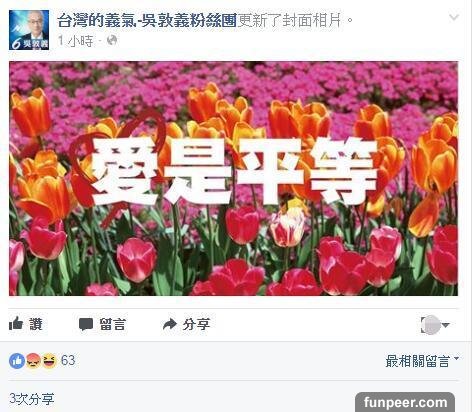Screen dimensions: 475x412
Task: Click the 留言 comment button label
Action: (x=113, y=324)
